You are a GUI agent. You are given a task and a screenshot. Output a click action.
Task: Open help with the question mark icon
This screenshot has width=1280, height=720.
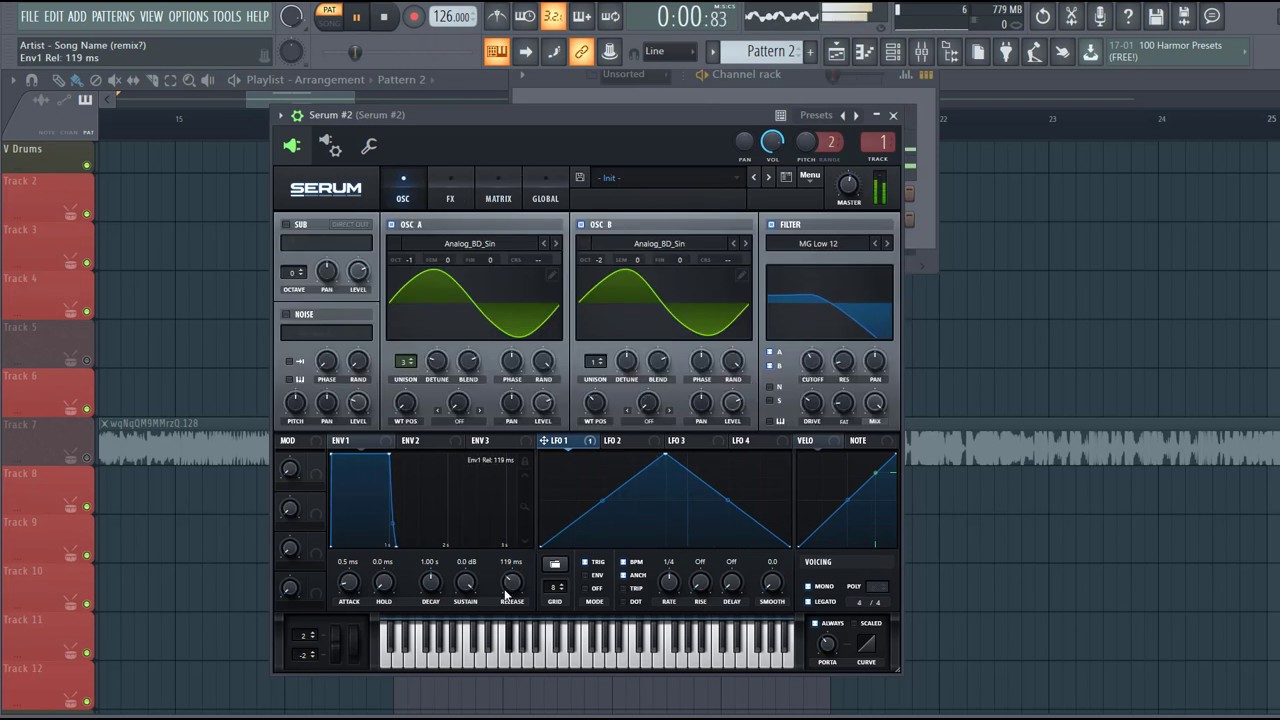(1128, 16)
